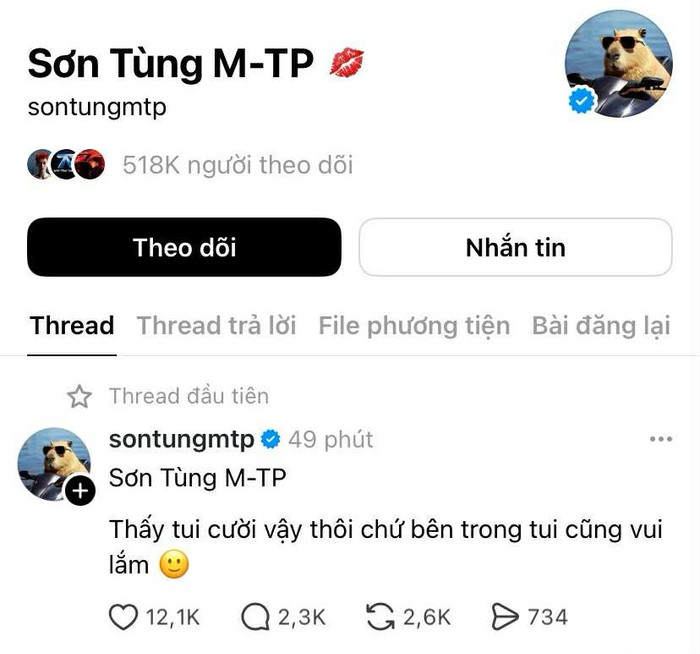
Task: Select the Thread tab
Action: coord(72,325)
